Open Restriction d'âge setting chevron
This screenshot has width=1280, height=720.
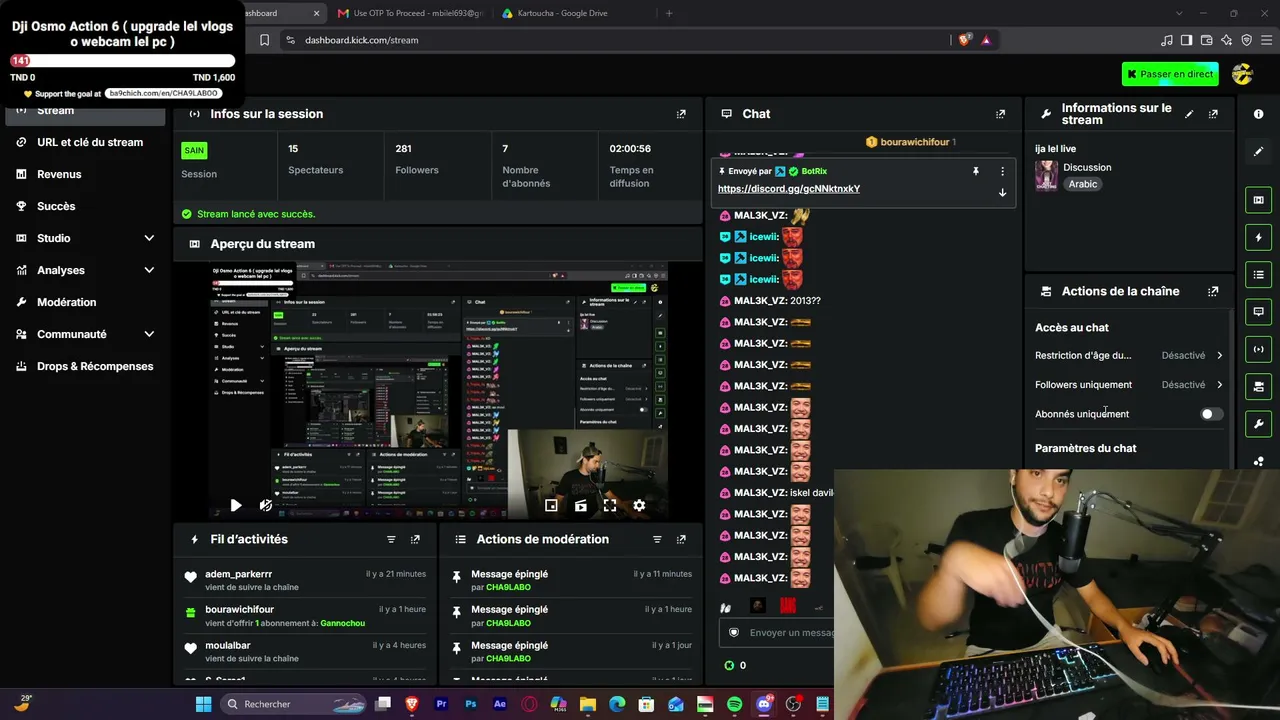coord(1219,356)
